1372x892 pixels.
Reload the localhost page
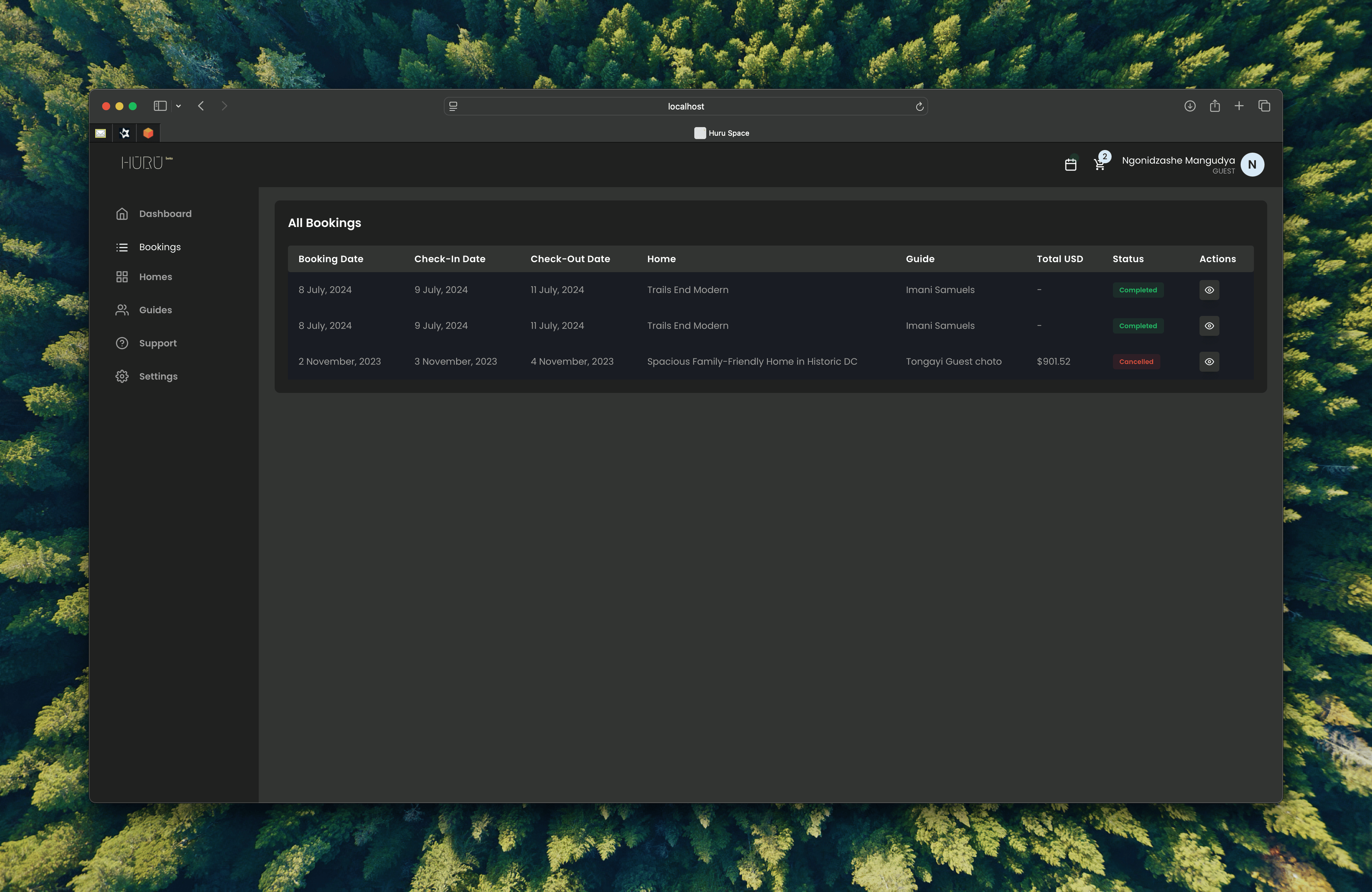point(920,106)
